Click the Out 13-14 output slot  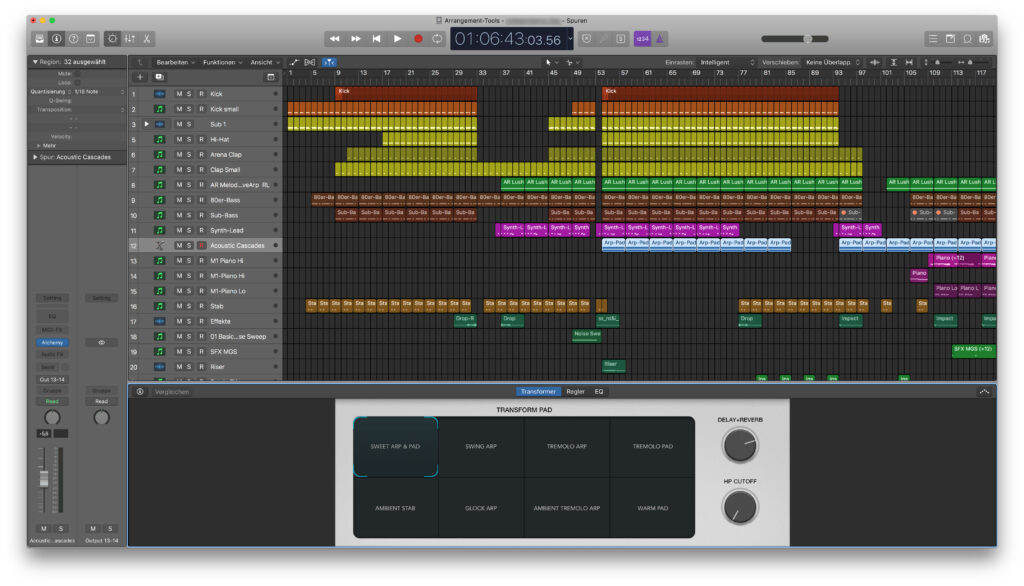coord(52,380)
